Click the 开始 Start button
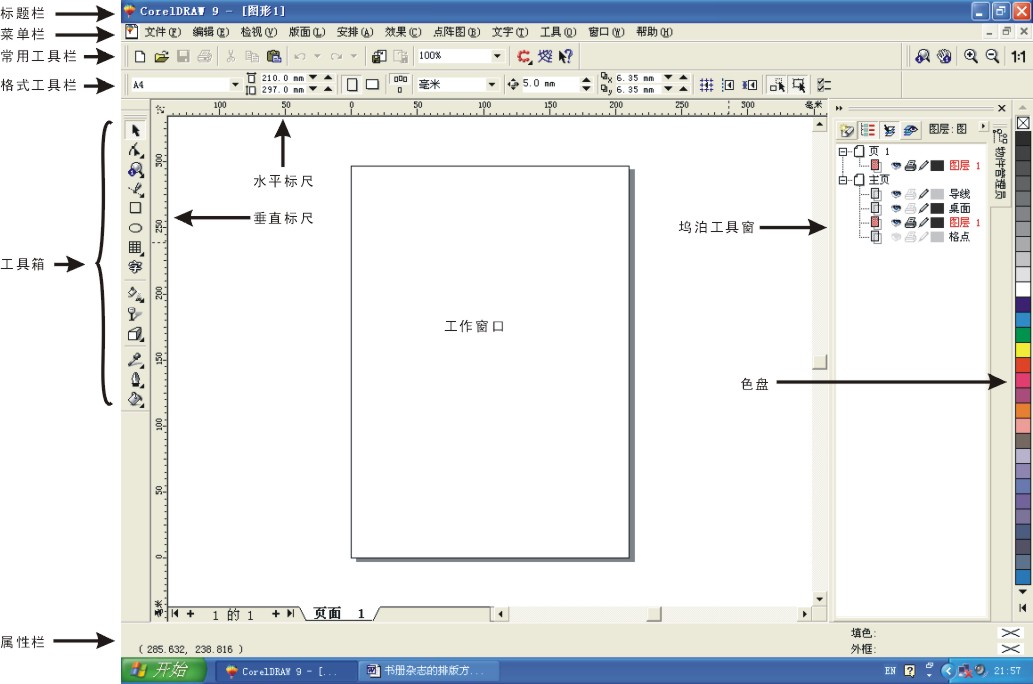Viewport: 1033px width, 684px height. tap(164, 670)
